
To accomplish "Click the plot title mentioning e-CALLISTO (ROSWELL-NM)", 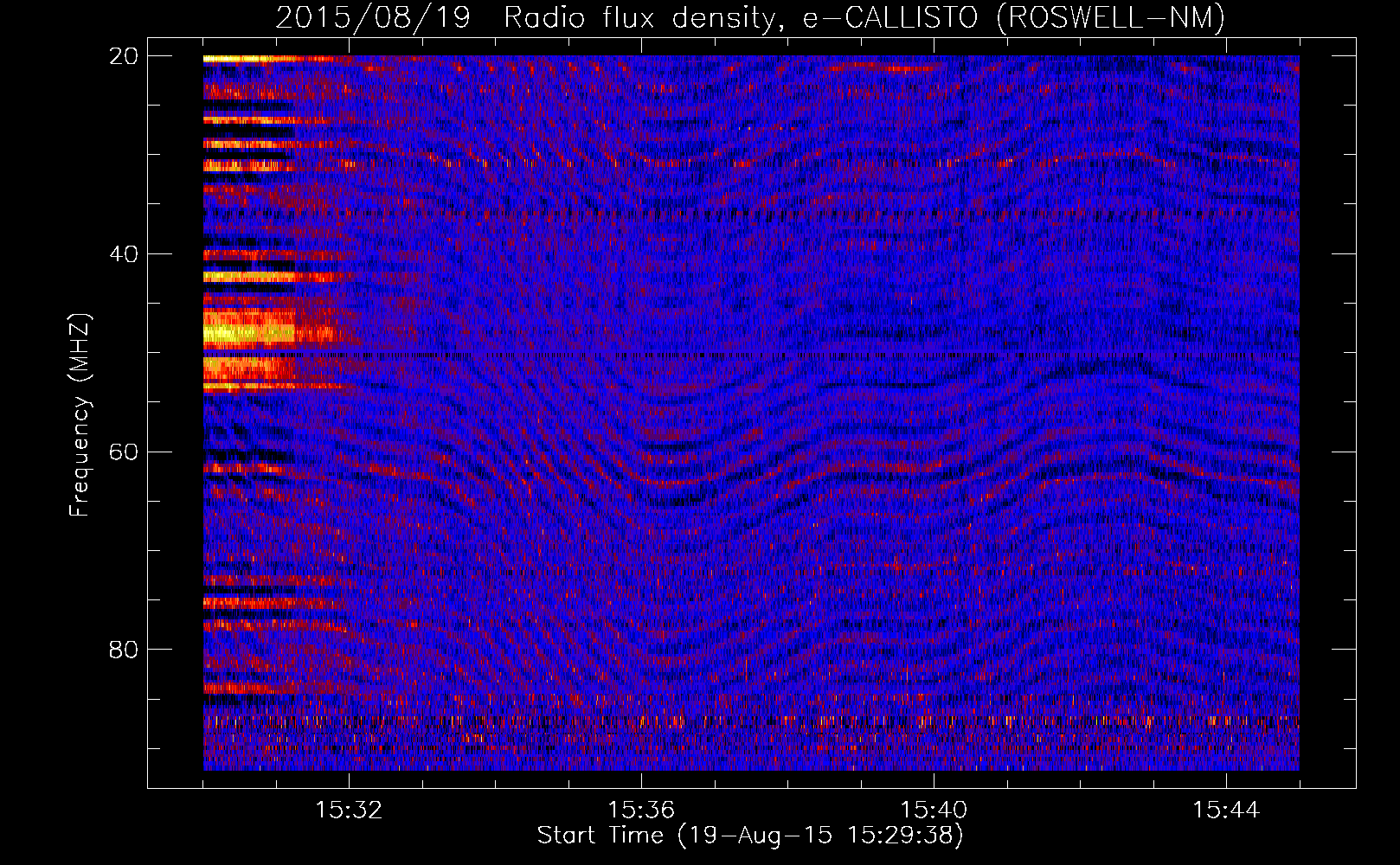I will 750,17.
